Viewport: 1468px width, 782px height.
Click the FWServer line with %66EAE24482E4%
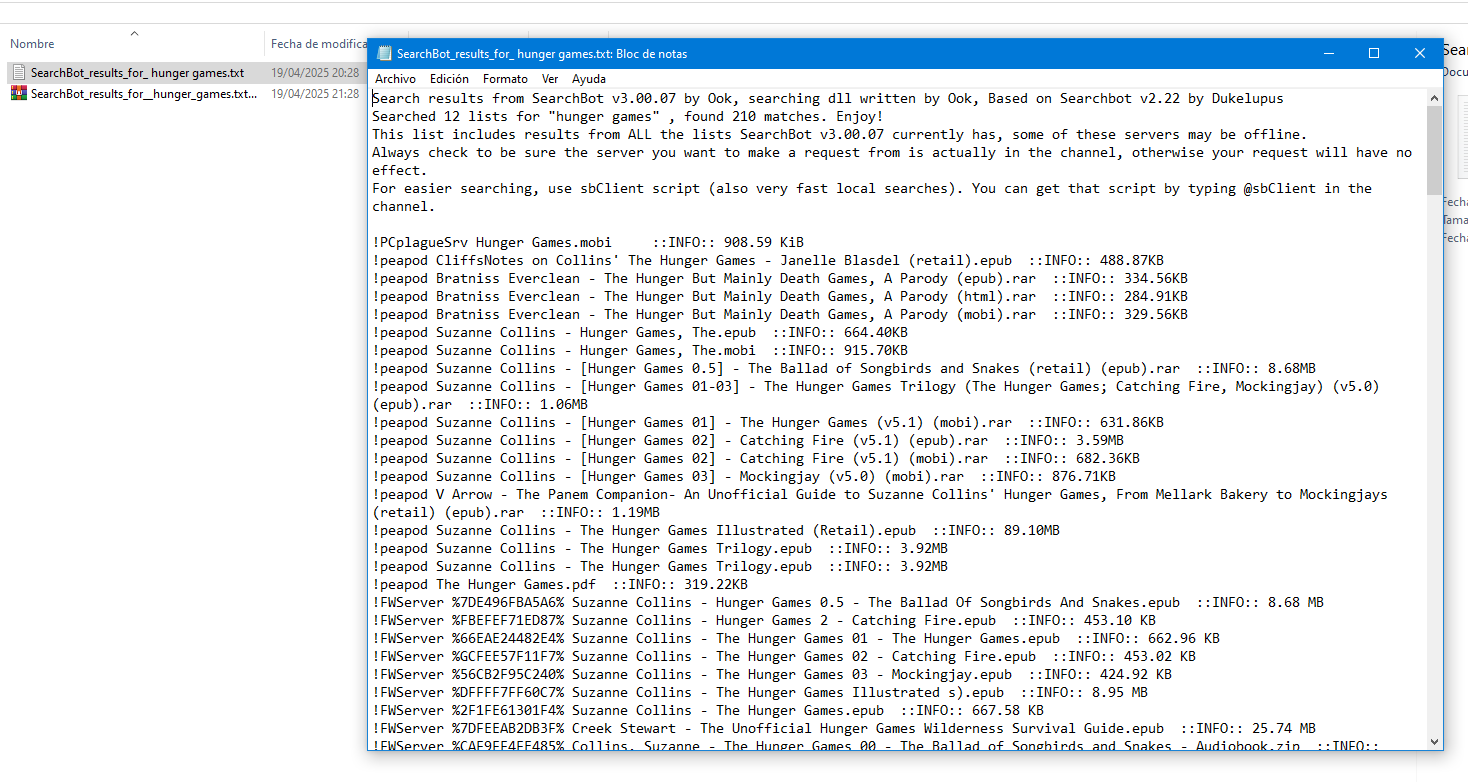796,638
